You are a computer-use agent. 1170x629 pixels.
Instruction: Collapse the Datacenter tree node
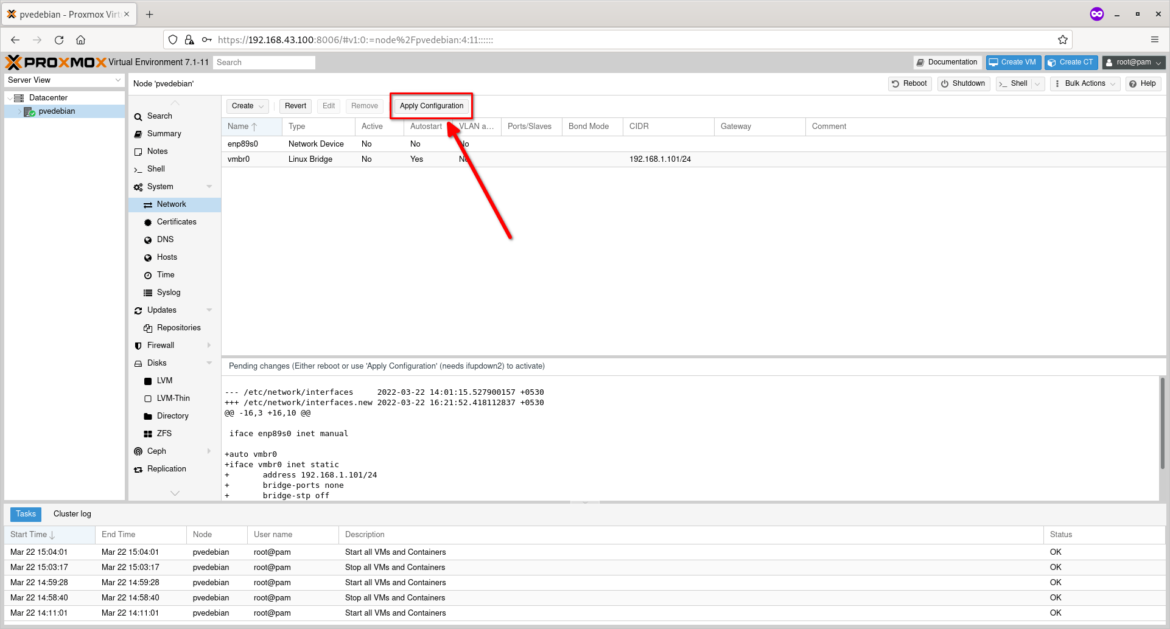pos(10,98)
